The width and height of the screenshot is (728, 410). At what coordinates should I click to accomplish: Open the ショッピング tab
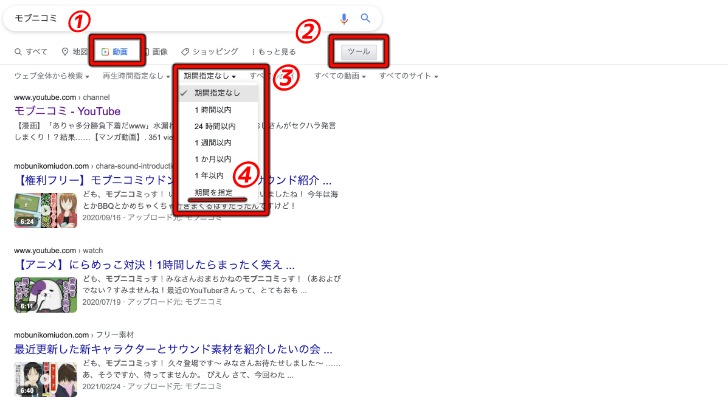[x=209, y=52]
